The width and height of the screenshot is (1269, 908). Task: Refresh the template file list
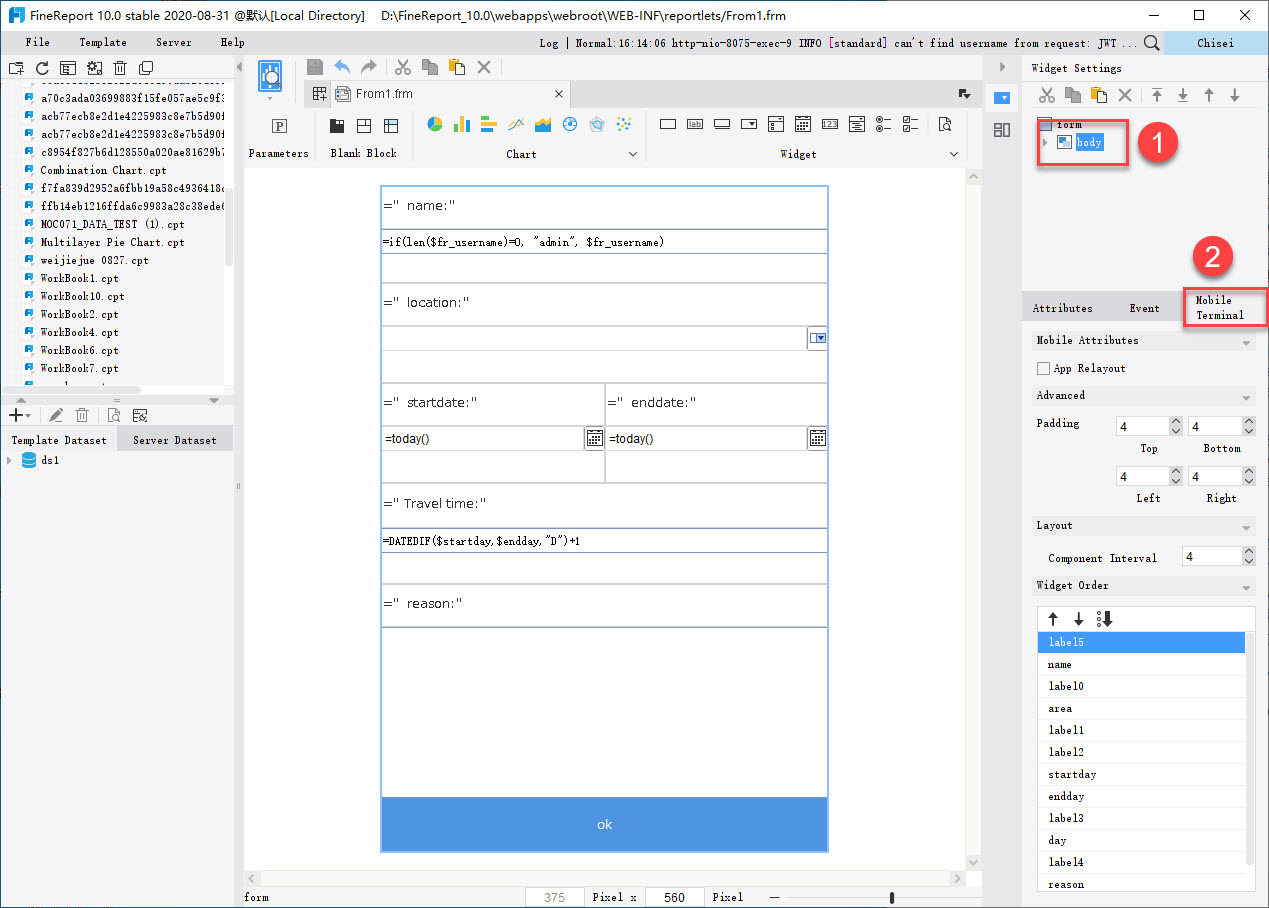point(42,68)
